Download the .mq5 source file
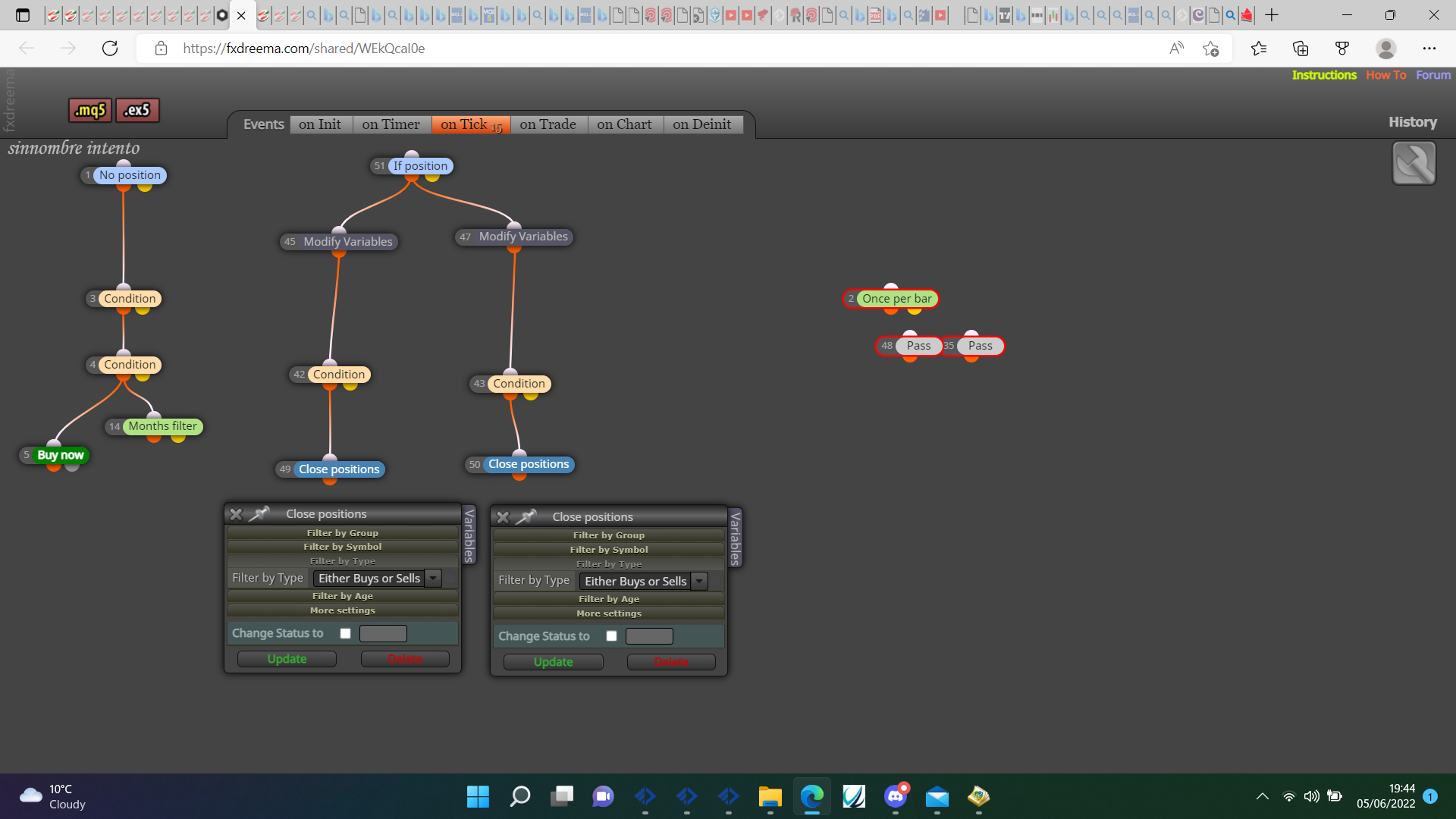Screen dimensions: 1456x819 point(90,111)
